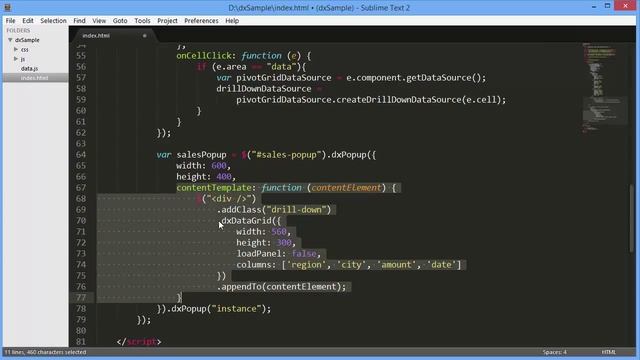This screenshot has height=360, width=640.
Task: Click line number 77 in gutter
Action: pos(81,298)
